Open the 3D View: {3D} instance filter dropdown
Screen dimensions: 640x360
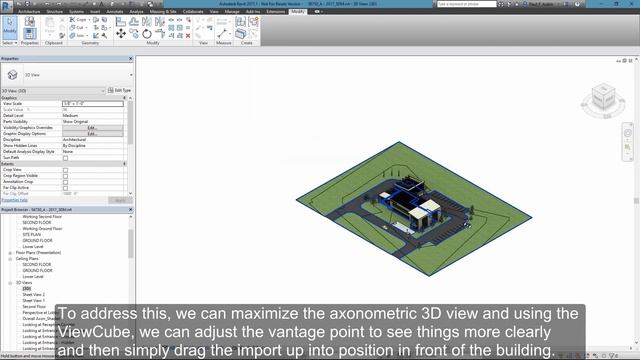click(x=53, y=91)
